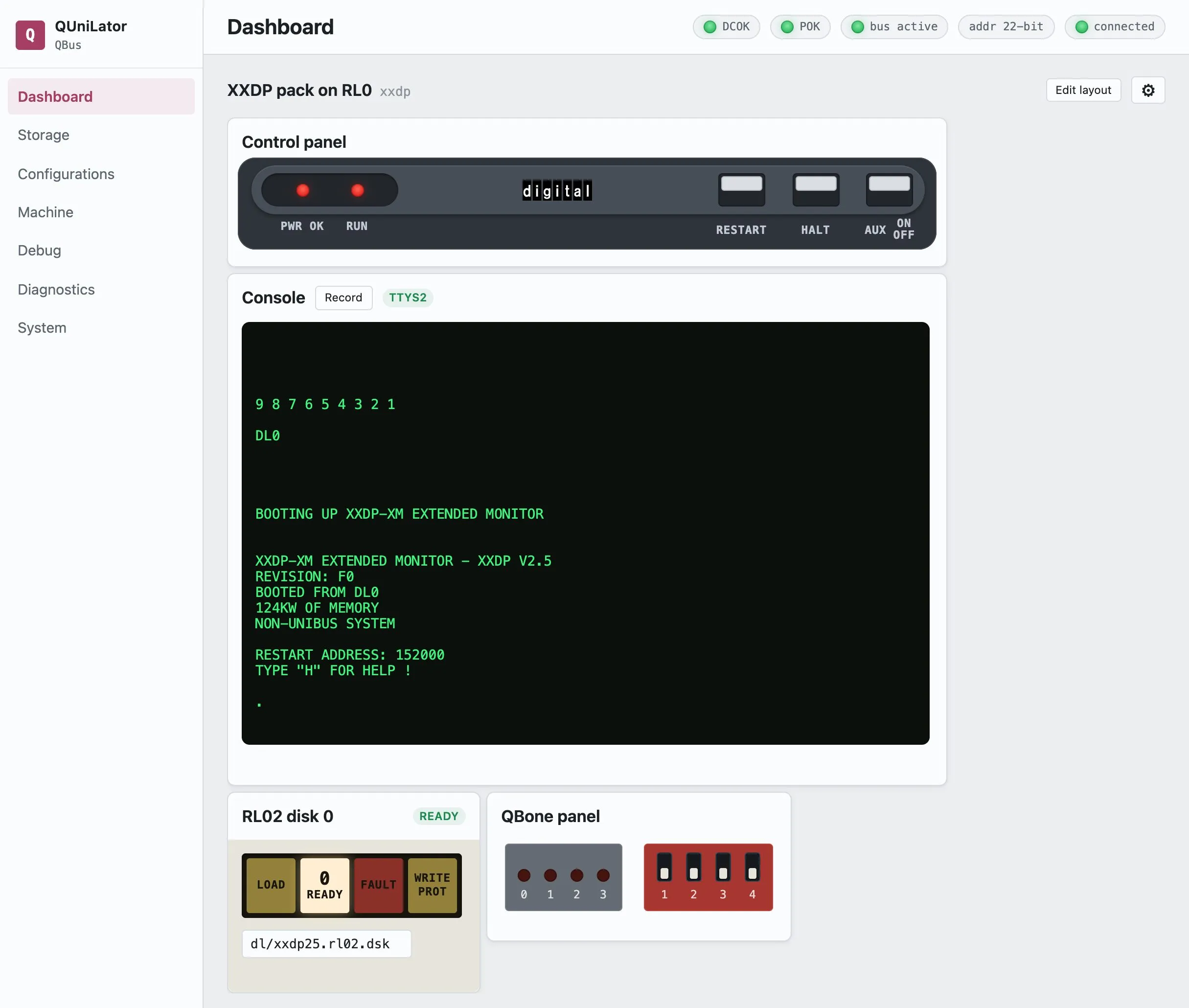Image resolution: width=1189 pixels, height=1008 pixels.
Task: Click QBone panel LED 2
Action: pyautogui.click(x=576, y=875)
